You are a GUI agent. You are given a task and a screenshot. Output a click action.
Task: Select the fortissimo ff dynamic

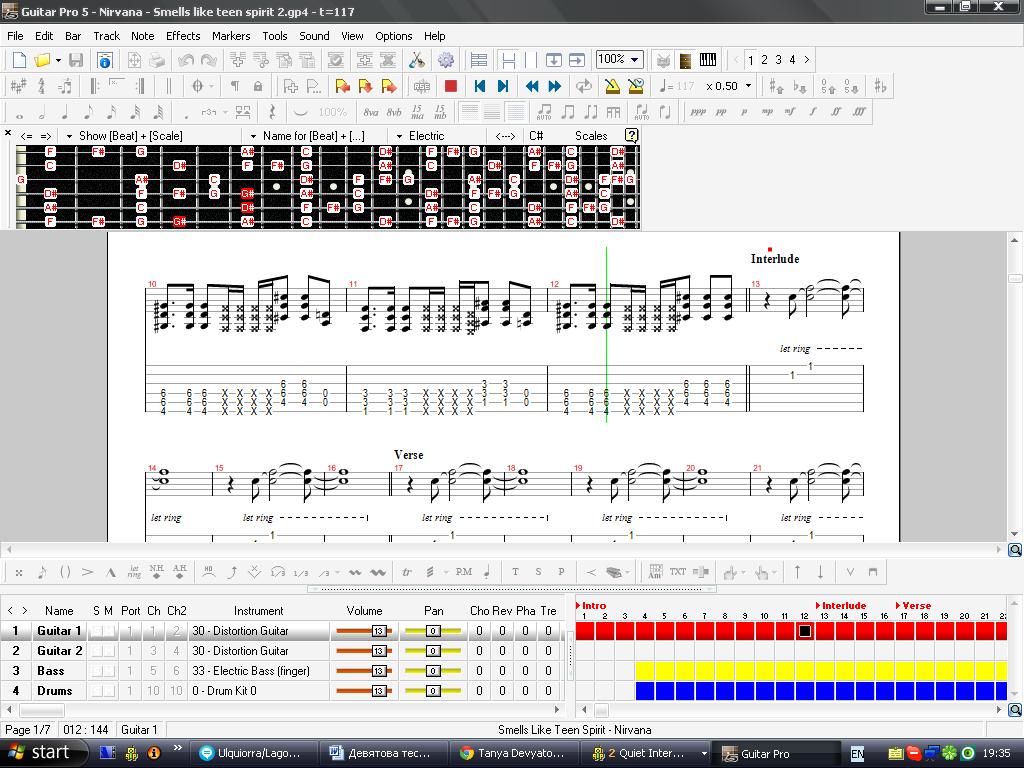836,112
